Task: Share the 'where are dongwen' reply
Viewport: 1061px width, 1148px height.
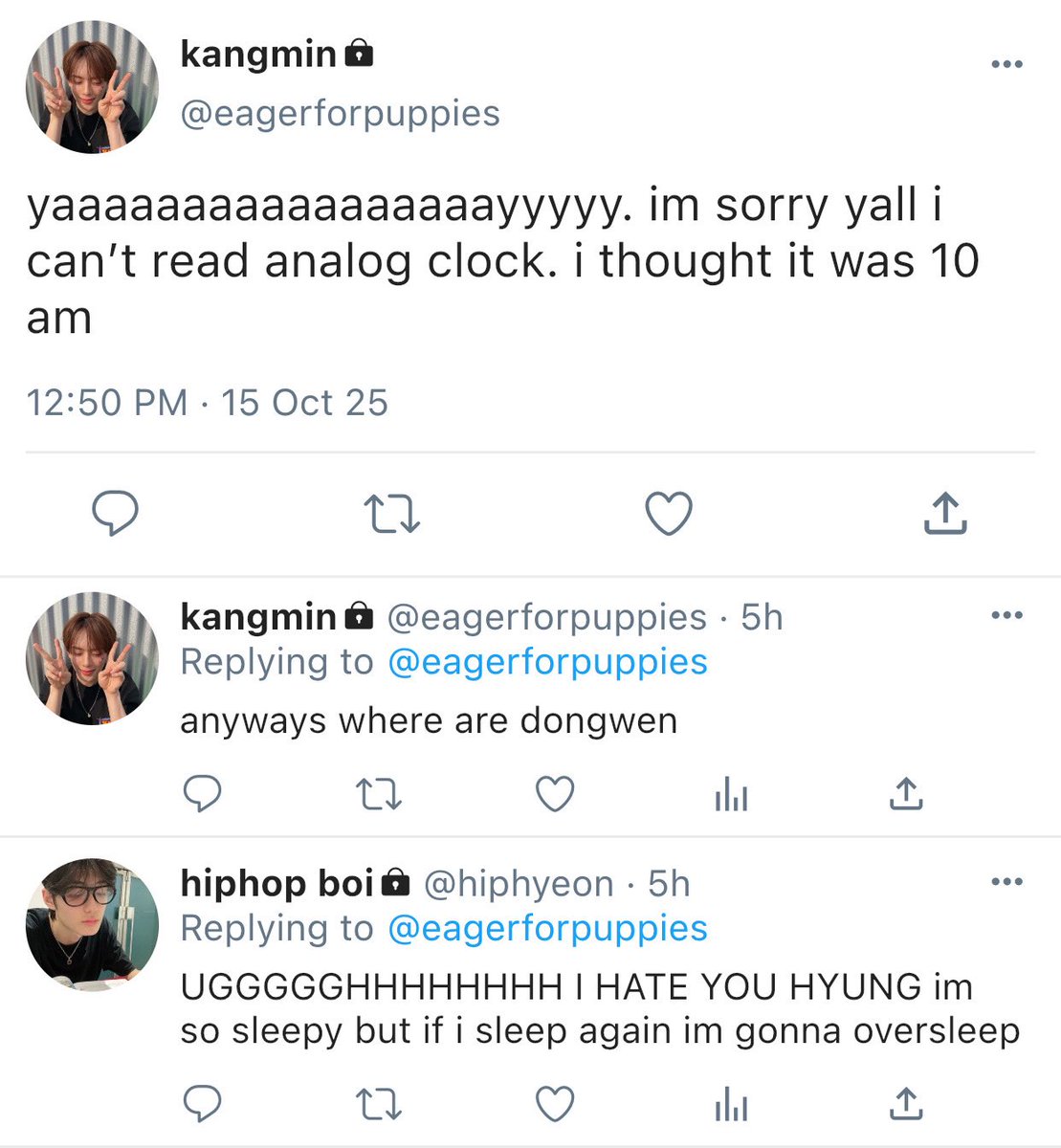Action: coord(906,793)
